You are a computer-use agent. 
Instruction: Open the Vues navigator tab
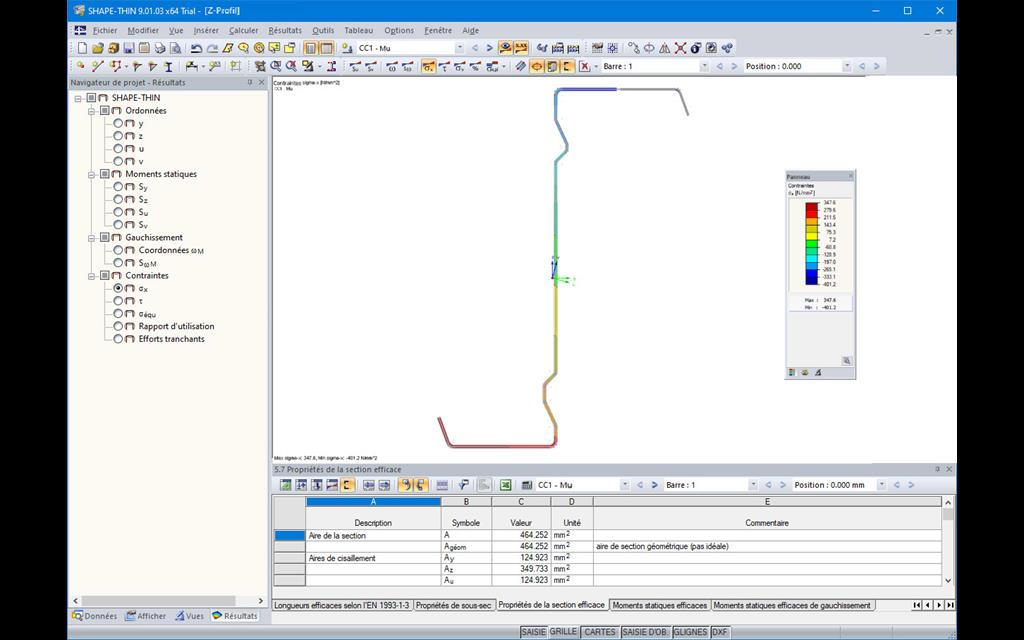(x=189, y=616)
